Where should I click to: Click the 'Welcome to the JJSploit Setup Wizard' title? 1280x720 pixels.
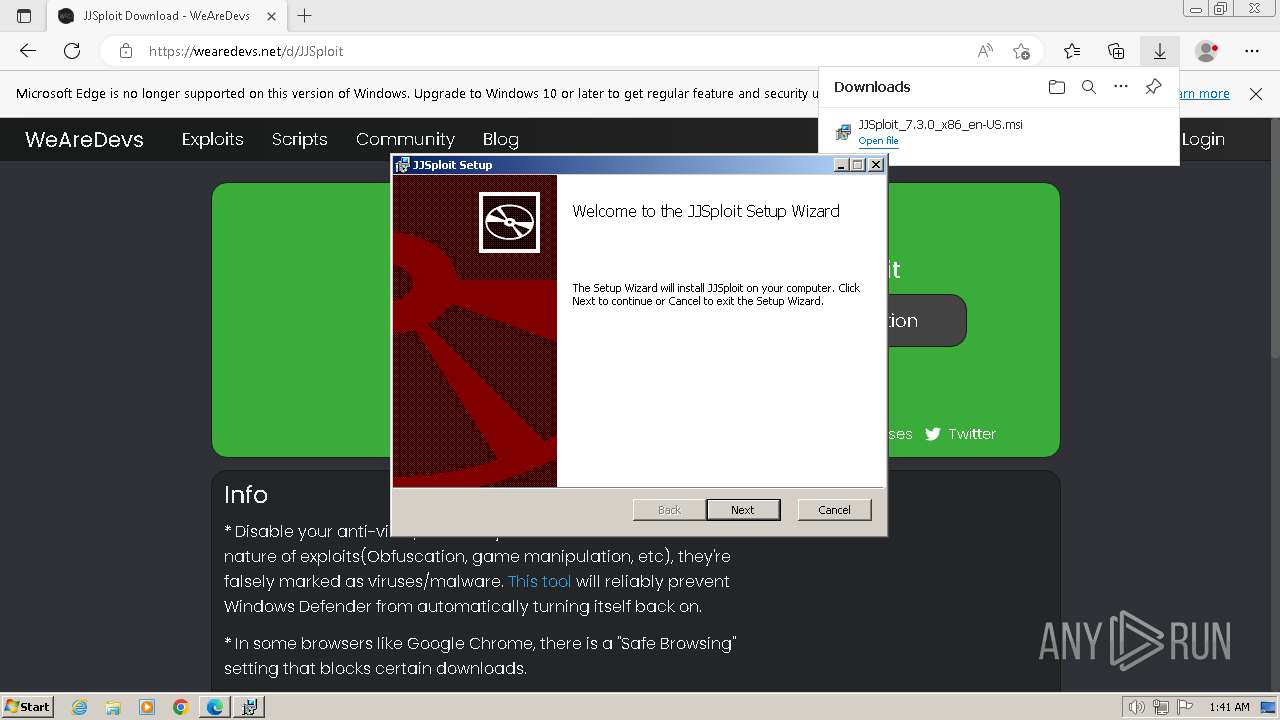[x=706, y=211]
